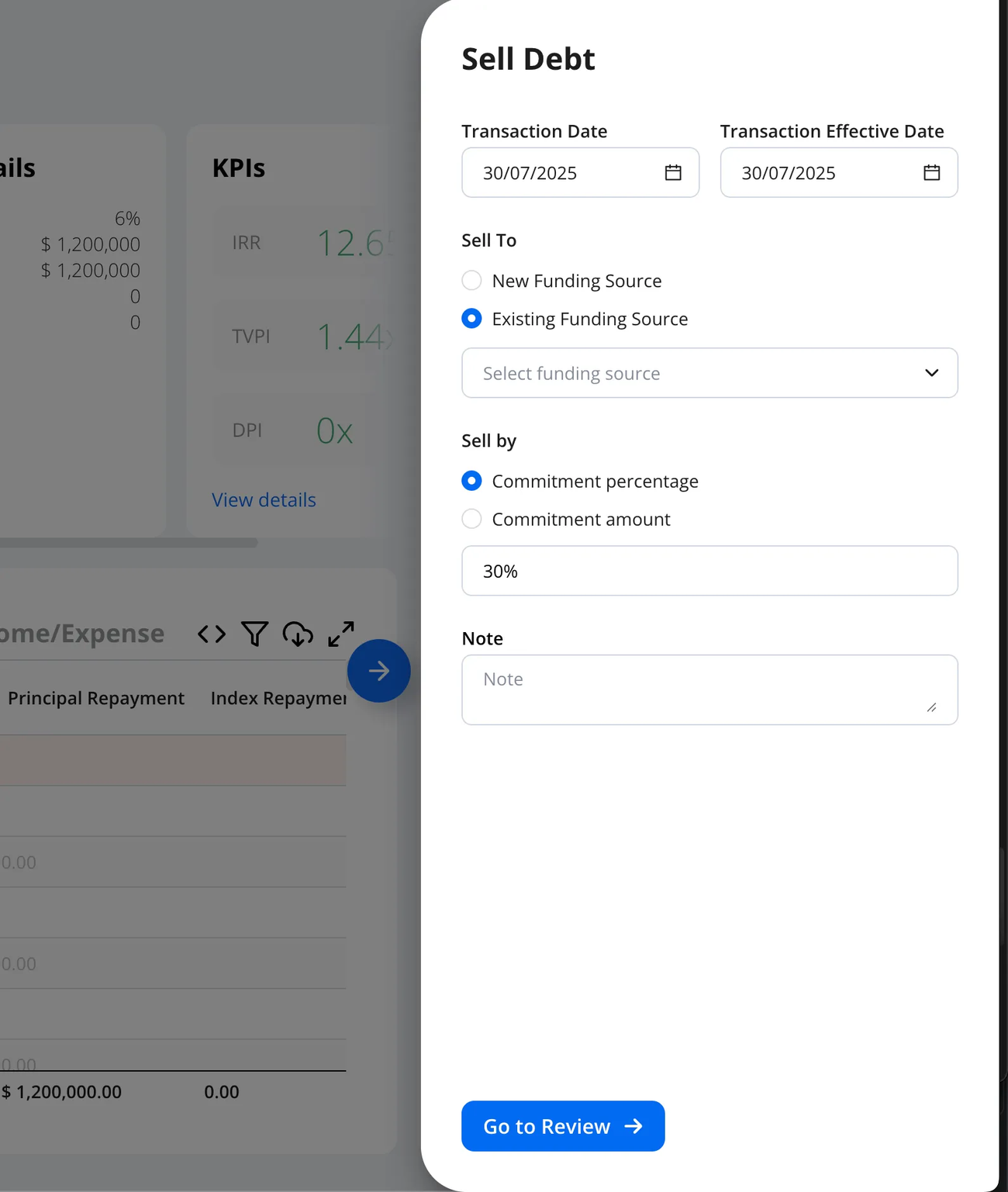1008x1192 pixels.
Task: Click the Principal Repayment column header
Action: click(x=96, y=698)
